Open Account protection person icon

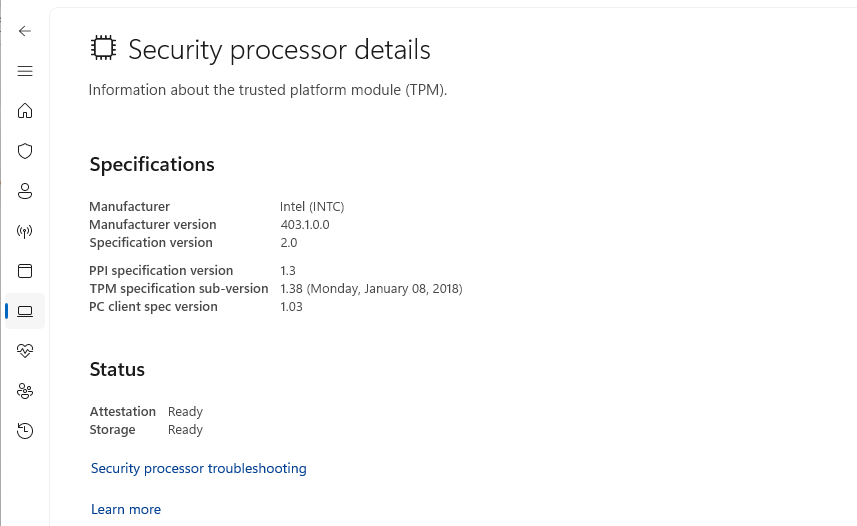coord(25,191)
